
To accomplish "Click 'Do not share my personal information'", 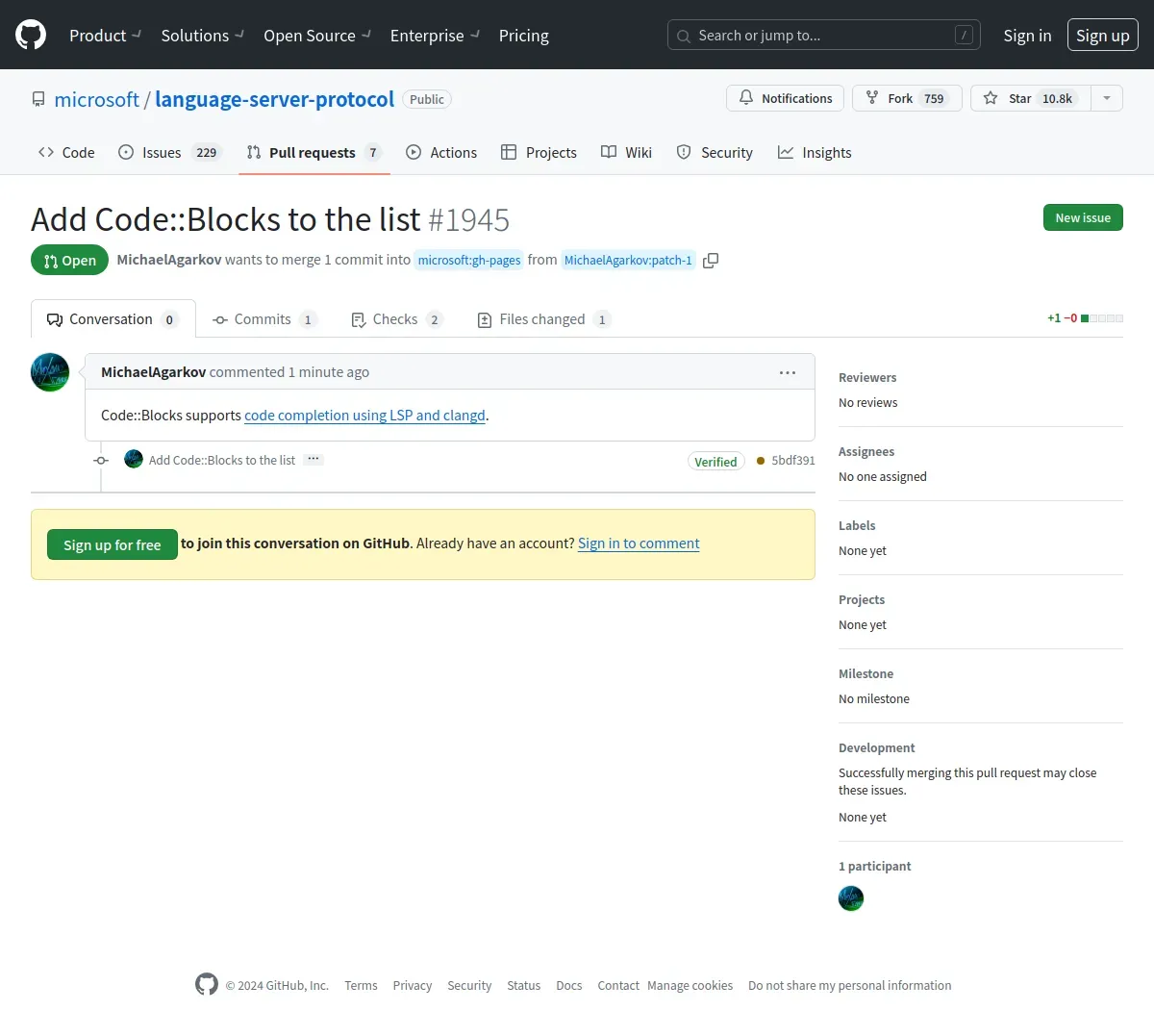I will point(850,986).
